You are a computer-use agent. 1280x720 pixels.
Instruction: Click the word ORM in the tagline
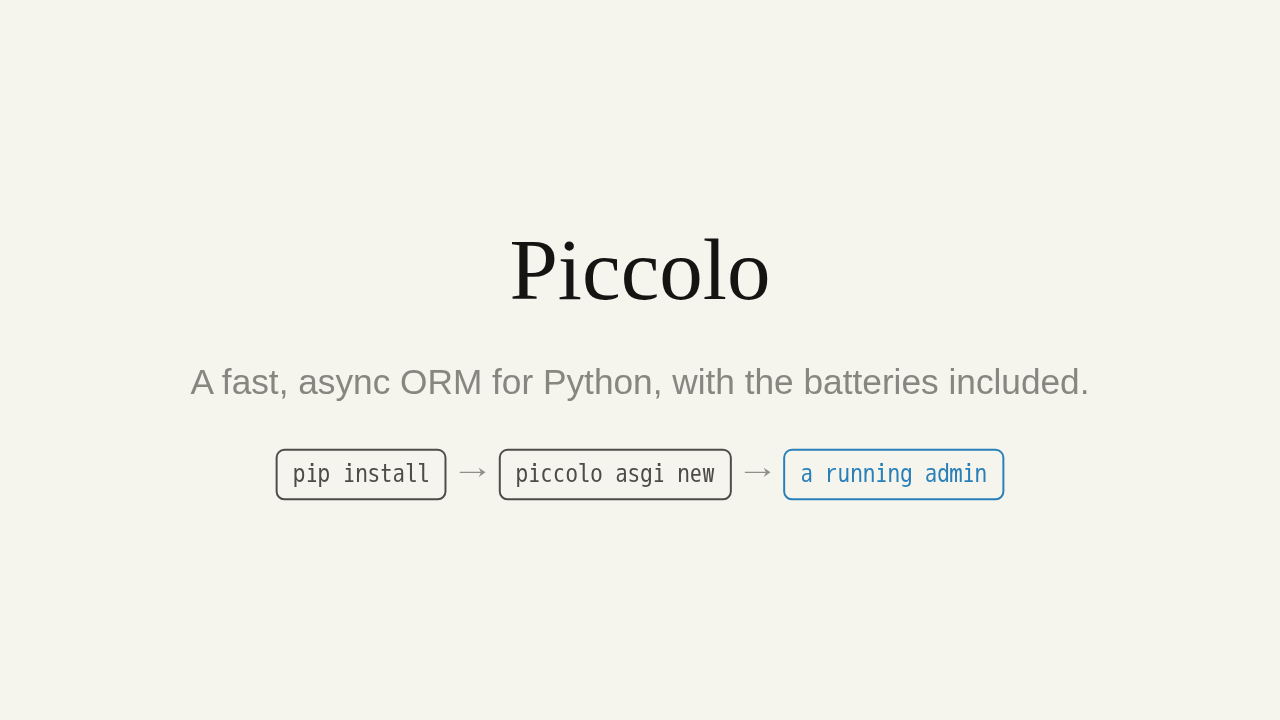[x=441, y=382]
